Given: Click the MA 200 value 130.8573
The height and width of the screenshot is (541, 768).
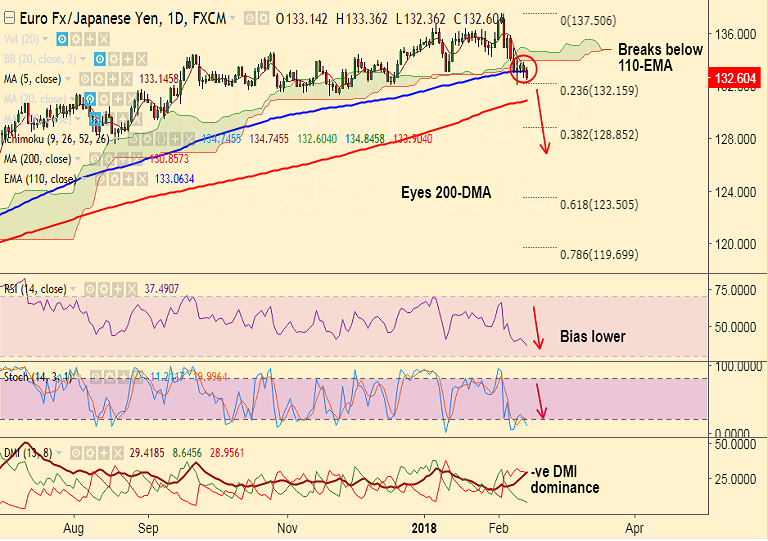Looking at the screenshot, I should (x=169, y=159).
